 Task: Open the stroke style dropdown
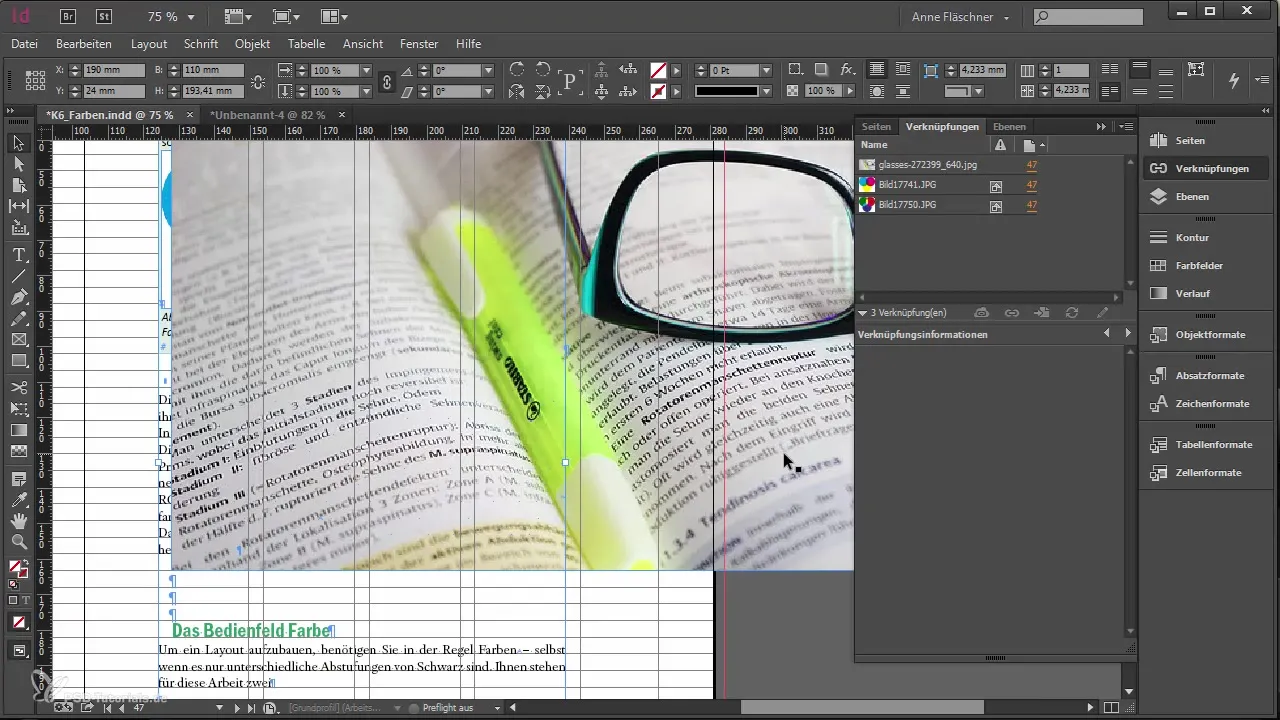766,91
